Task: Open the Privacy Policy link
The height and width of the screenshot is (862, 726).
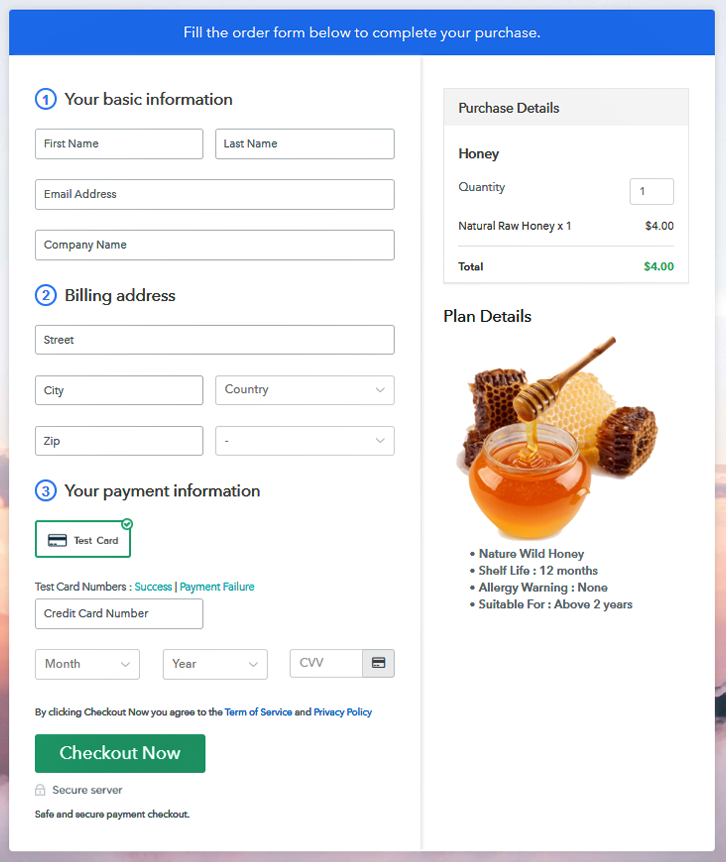Action: tap(342, 712)
